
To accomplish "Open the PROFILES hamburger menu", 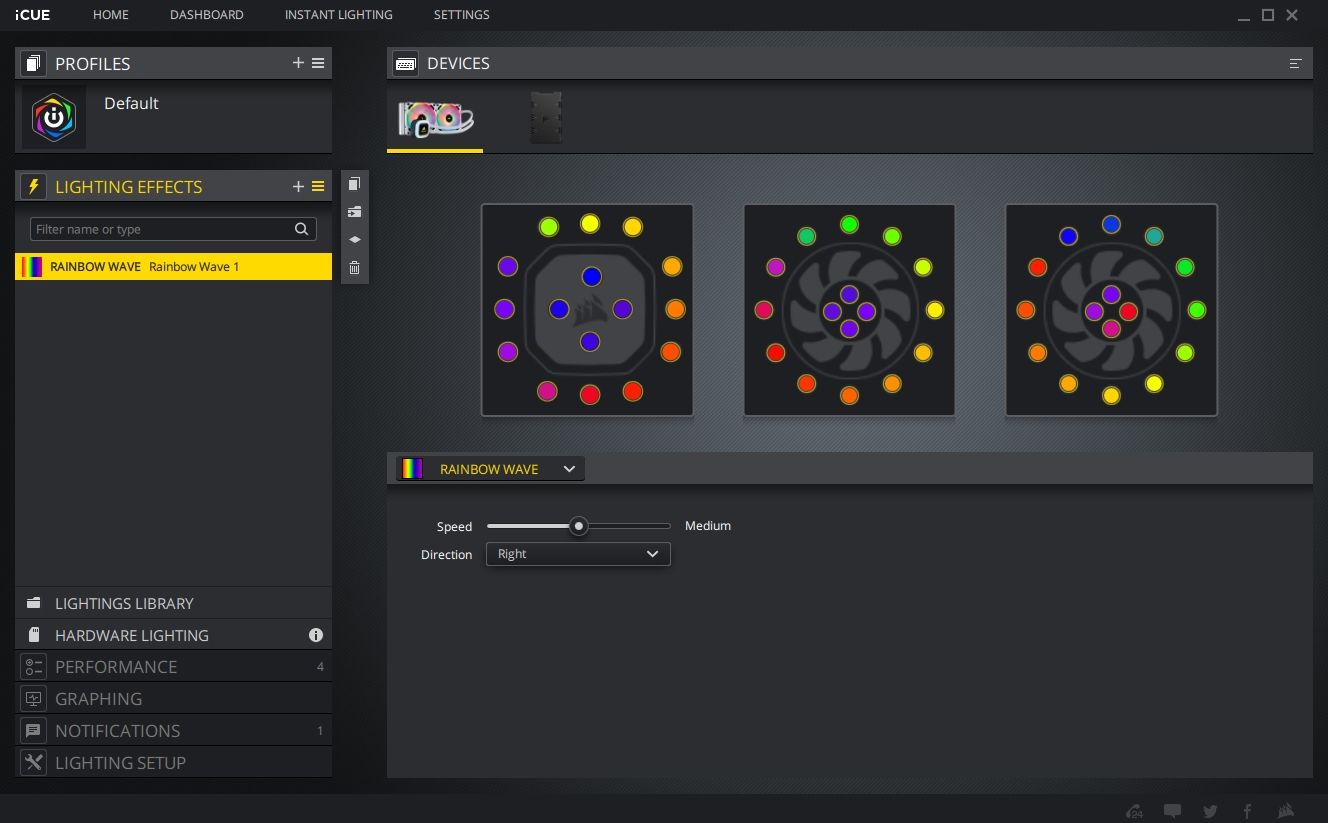I will pos(318,63).
